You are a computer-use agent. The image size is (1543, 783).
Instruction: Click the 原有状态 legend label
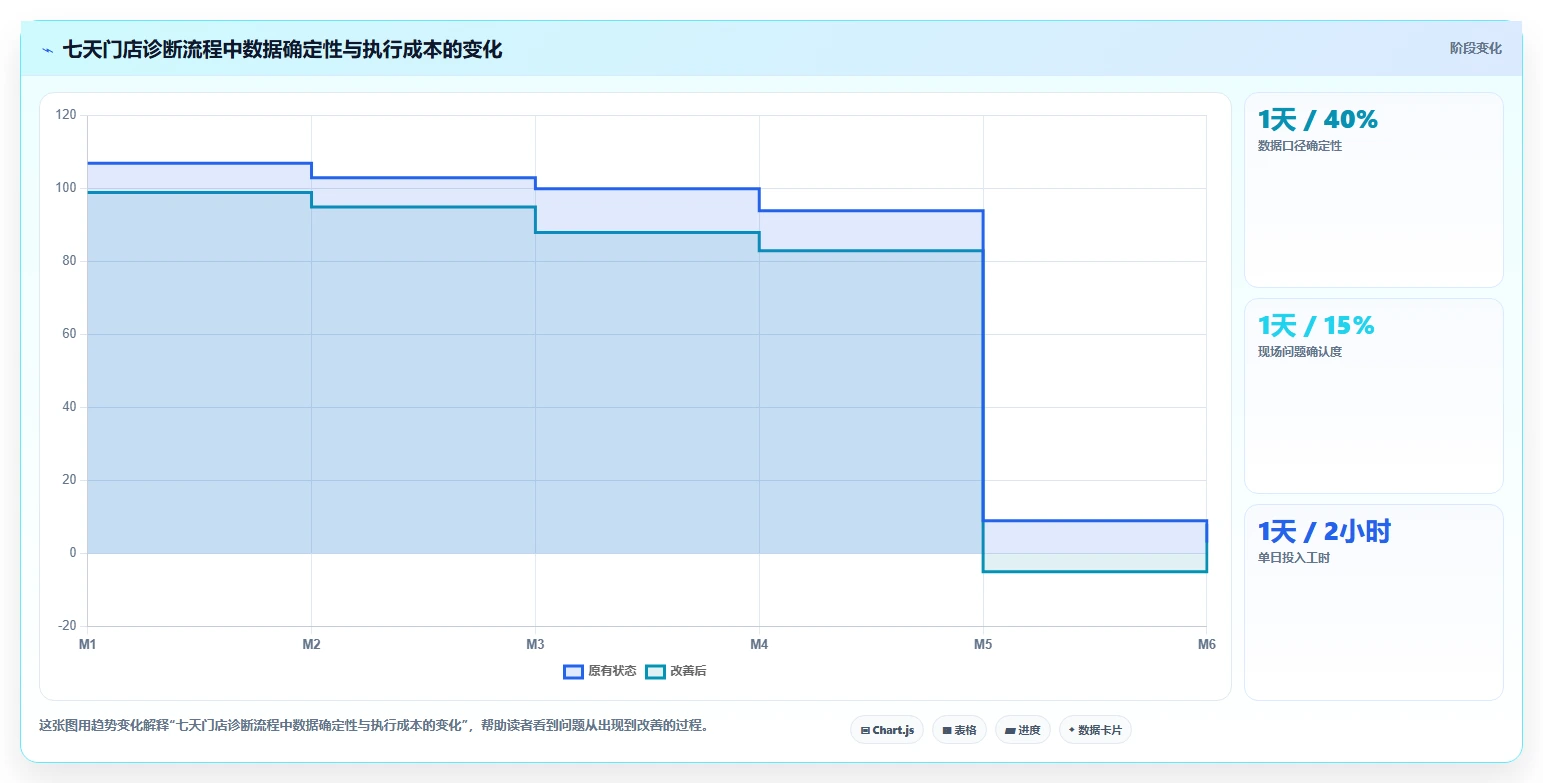[612, 671]
